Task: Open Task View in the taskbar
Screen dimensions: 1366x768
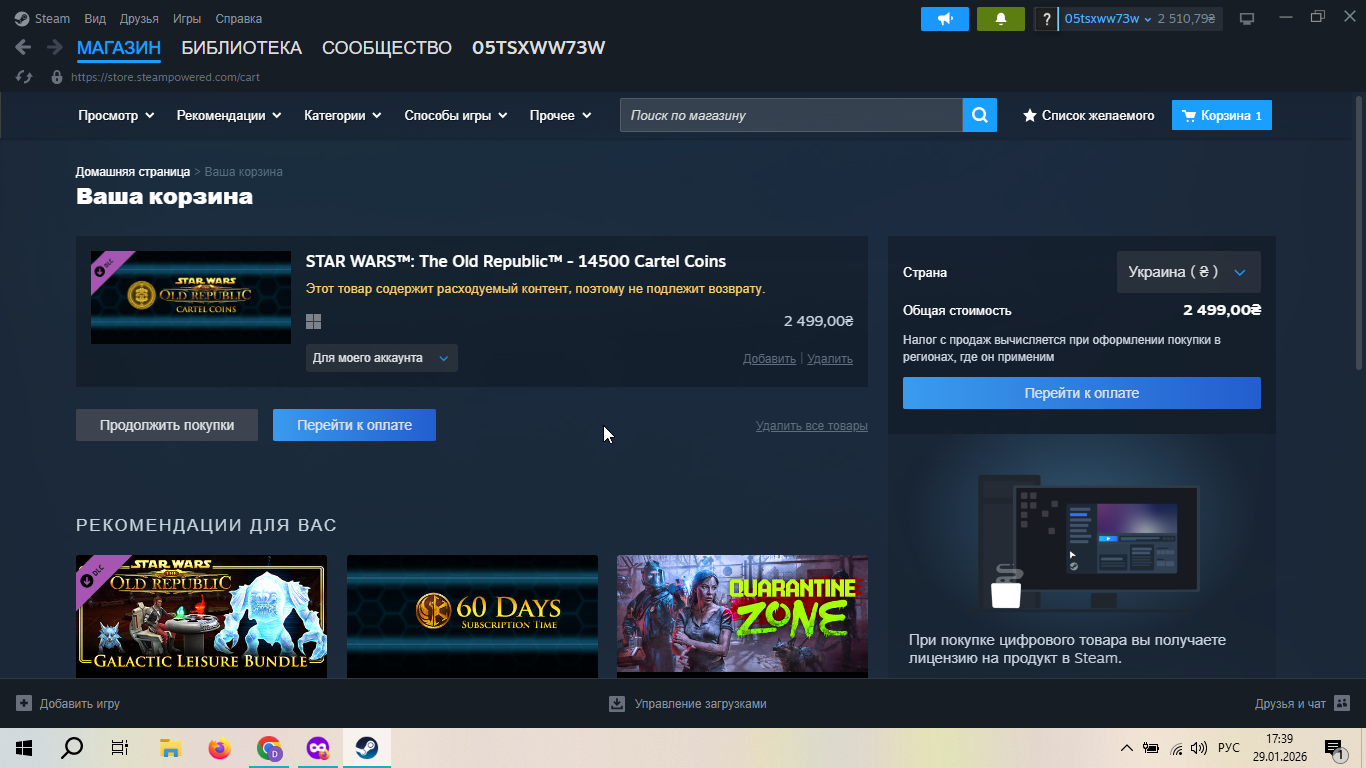Action: pos(120,748)
